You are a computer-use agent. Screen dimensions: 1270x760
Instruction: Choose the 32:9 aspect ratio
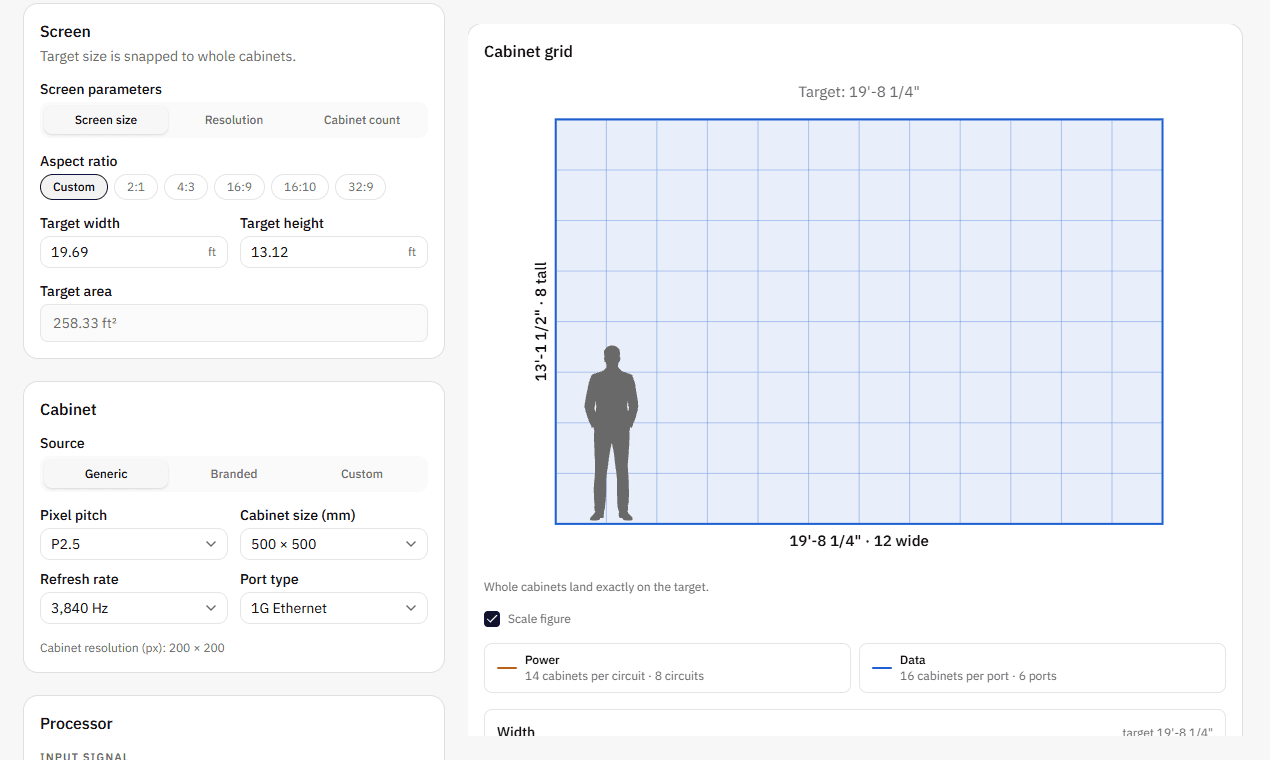coord(360,187)
